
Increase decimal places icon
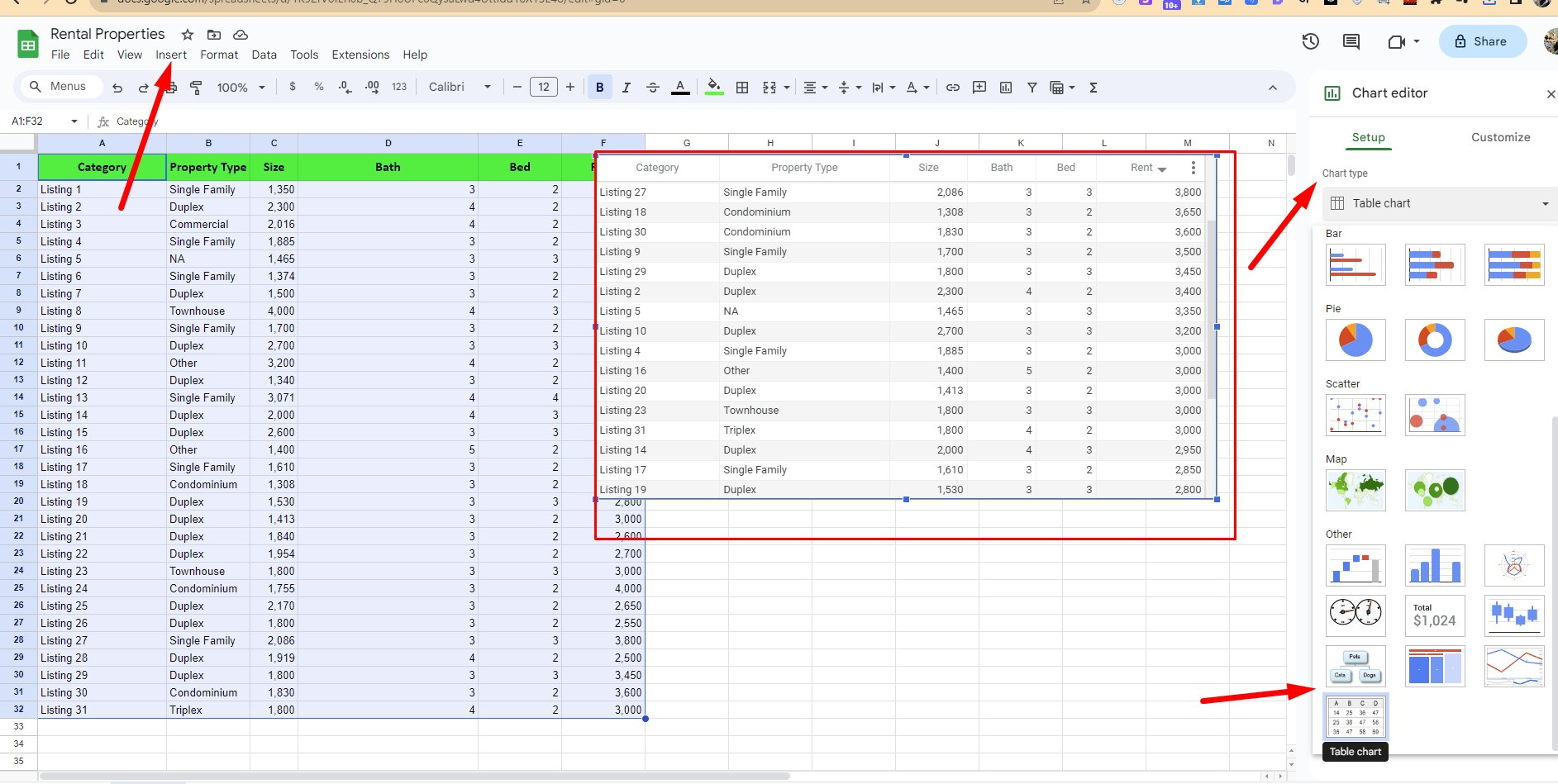pyautogui.click(x=372, y=87)
